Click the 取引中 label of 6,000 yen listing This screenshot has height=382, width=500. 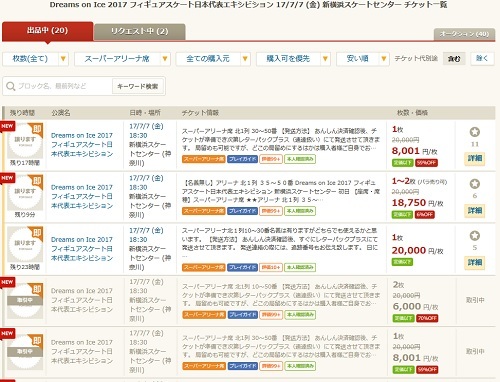pyautogui.click(x=475, y=300)
